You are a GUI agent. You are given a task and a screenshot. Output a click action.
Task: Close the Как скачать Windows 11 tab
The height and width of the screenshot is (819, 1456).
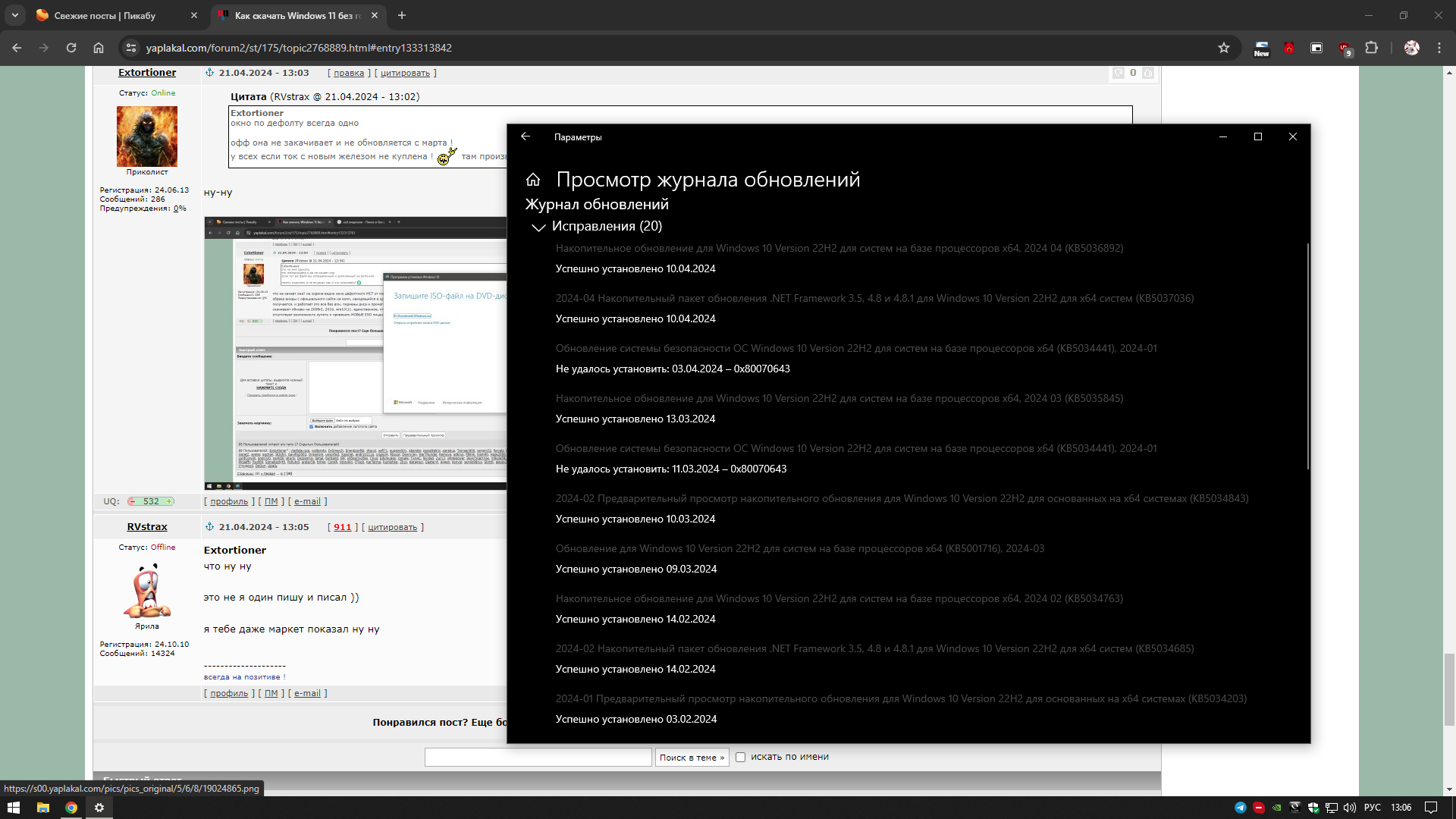375,15
